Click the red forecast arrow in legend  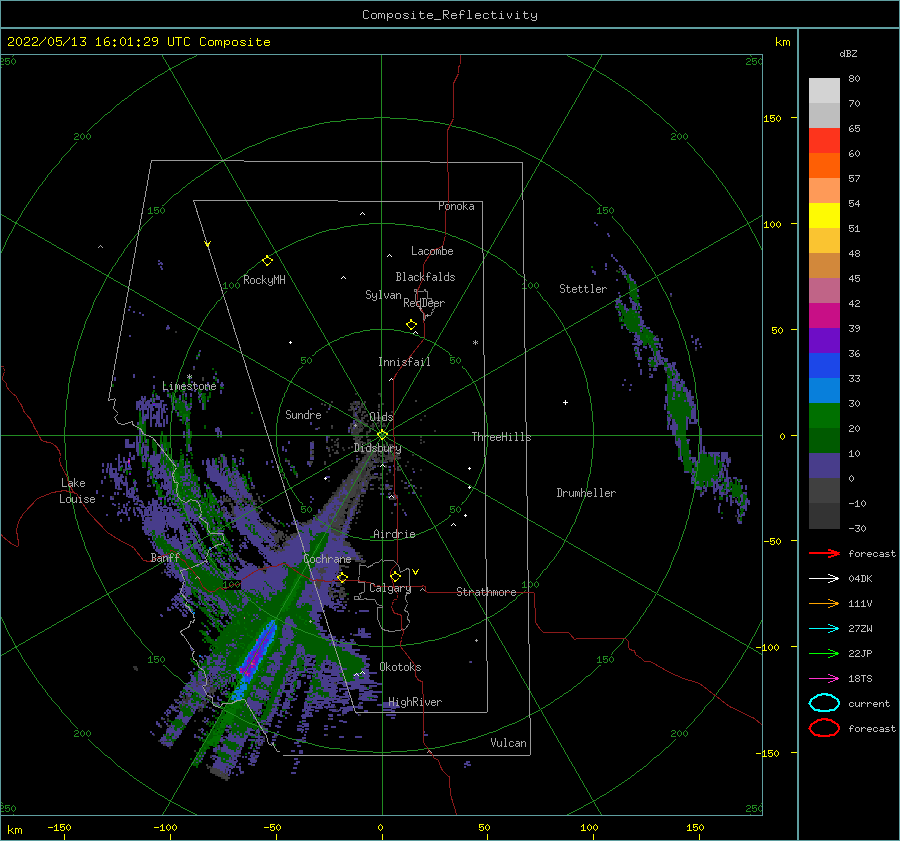click(x=824, y=553)
